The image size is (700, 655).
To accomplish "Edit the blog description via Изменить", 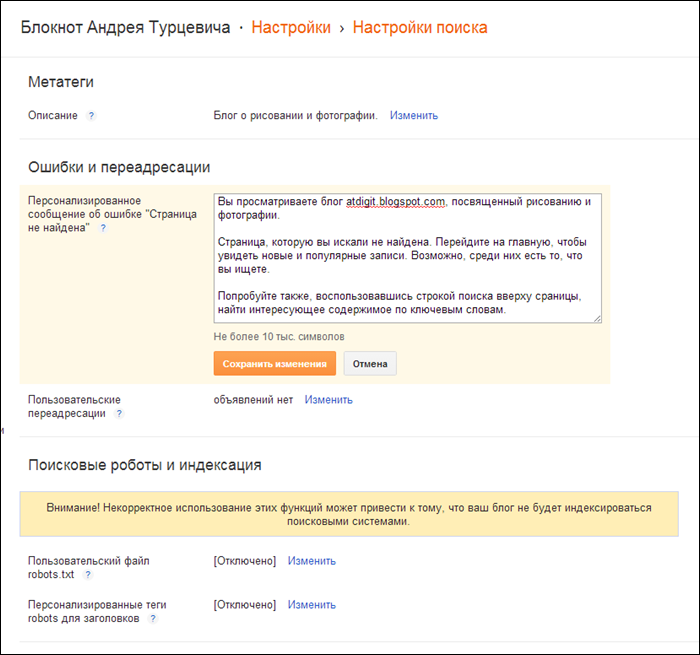I will (414, 116).
